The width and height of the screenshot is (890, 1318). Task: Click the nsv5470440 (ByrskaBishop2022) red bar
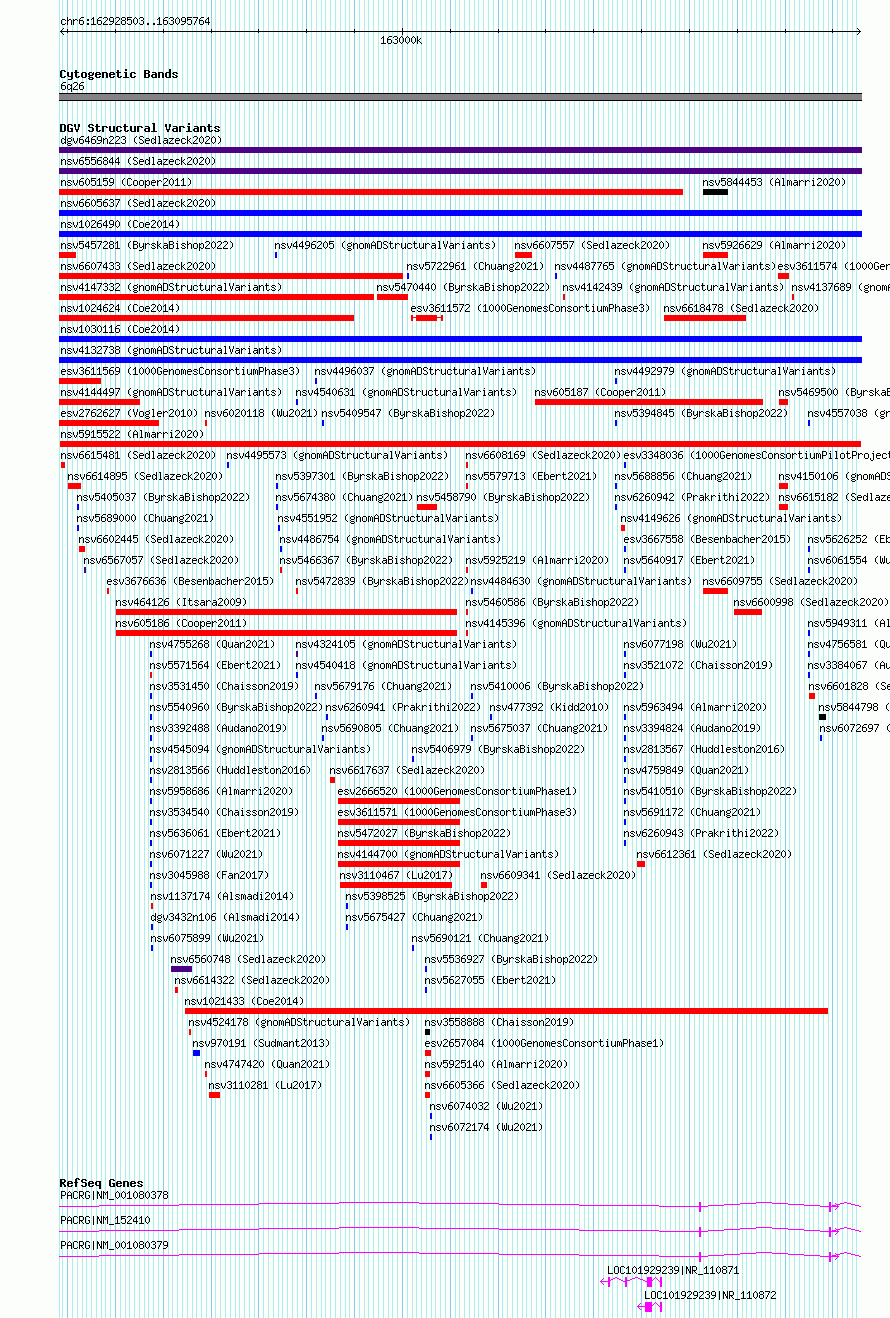pos(392,297)
